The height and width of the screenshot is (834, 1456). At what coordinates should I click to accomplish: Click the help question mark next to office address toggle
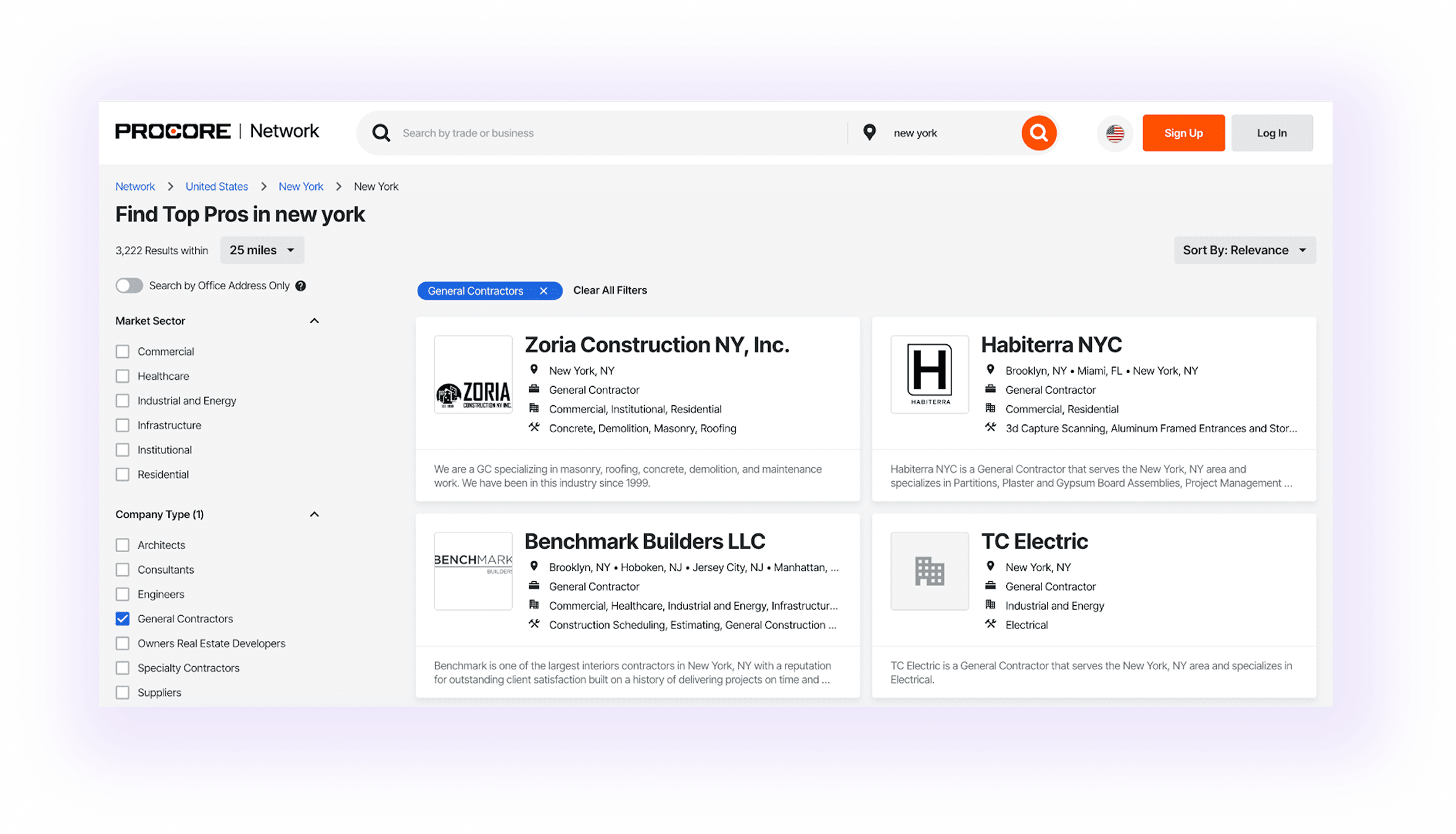coord(300,286)
